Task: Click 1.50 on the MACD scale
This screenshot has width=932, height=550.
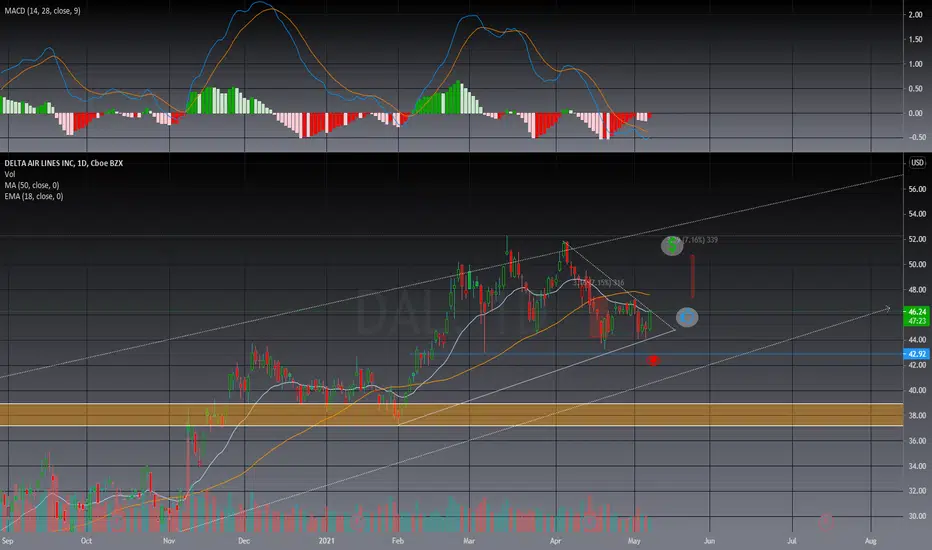Action: coord(915,39)
